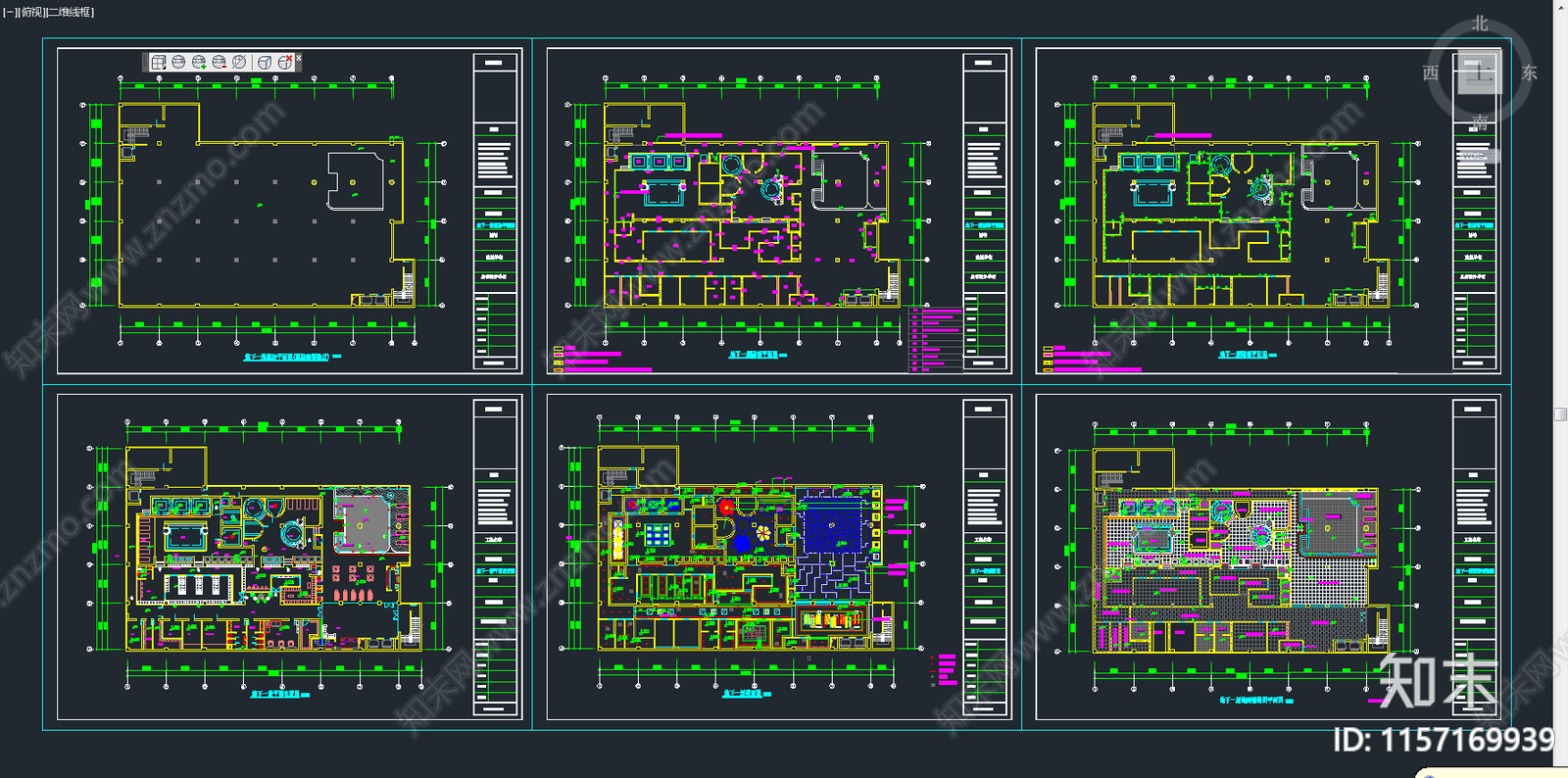Click 南 on the ViewCube compass
The height and width of the screenshot is (778, 1568).
coord(1480,122)
